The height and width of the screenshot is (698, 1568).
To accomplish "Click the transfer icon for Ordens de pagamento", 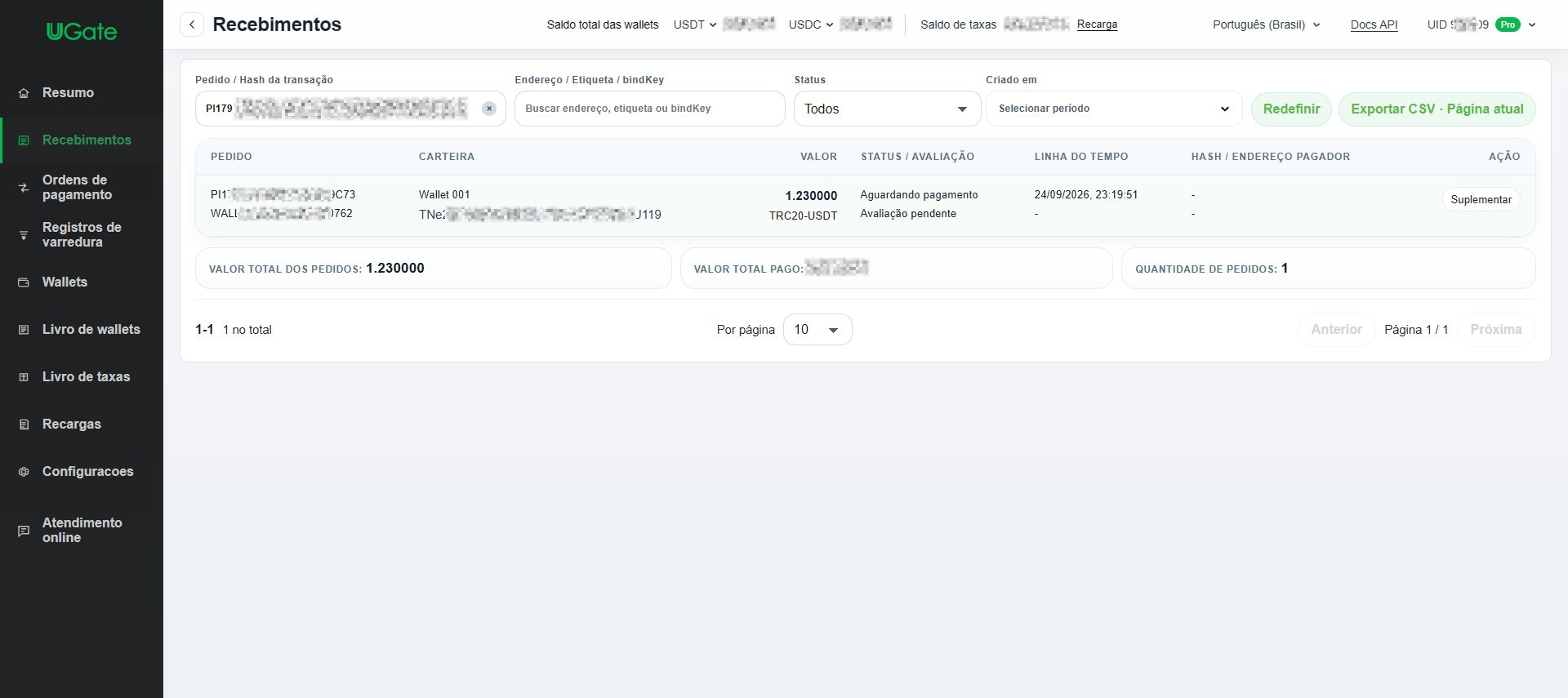I will [x=24, y=188].
